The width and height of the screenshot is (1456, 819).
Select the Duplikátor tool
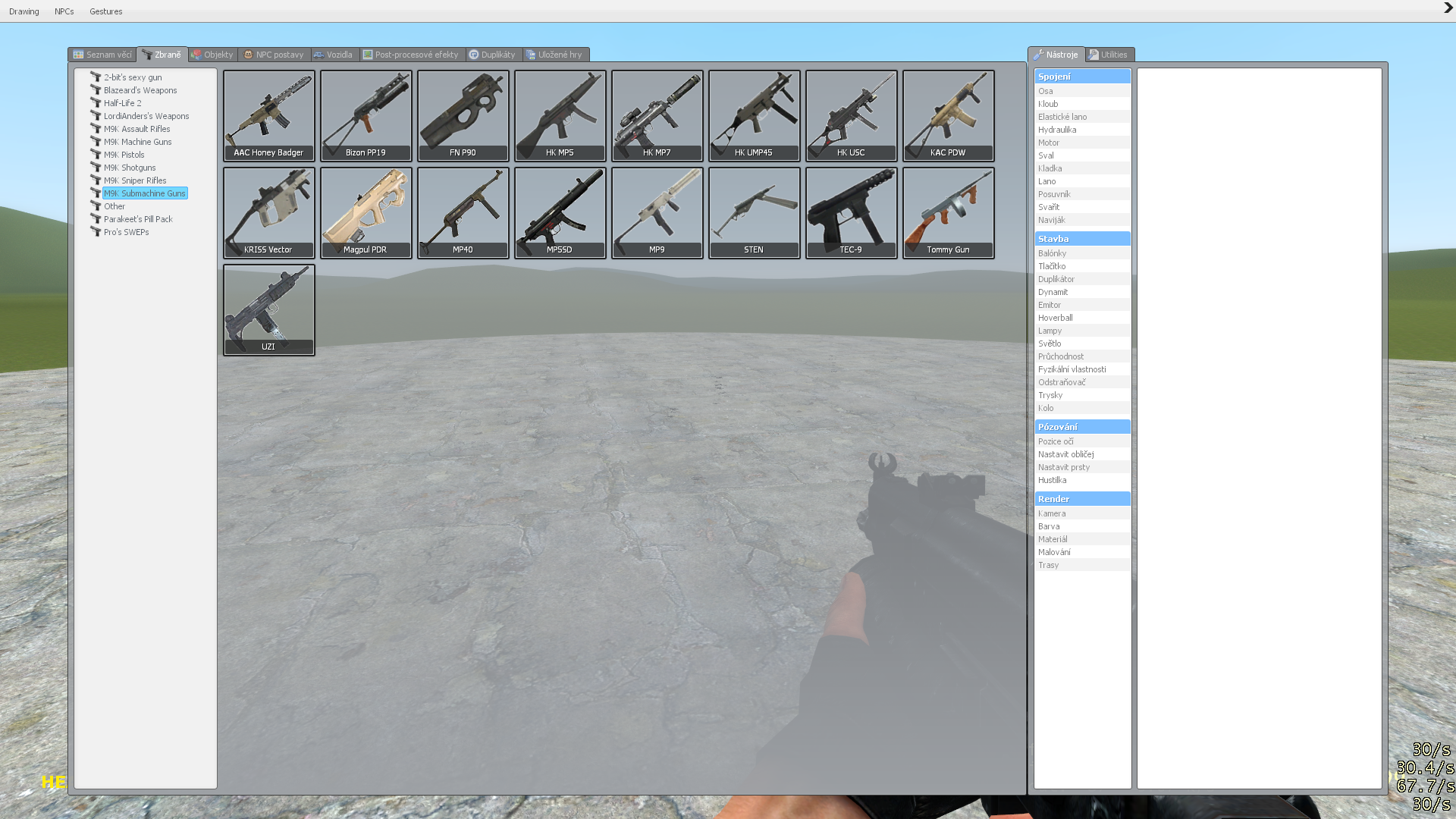[x=1082, y=279]
